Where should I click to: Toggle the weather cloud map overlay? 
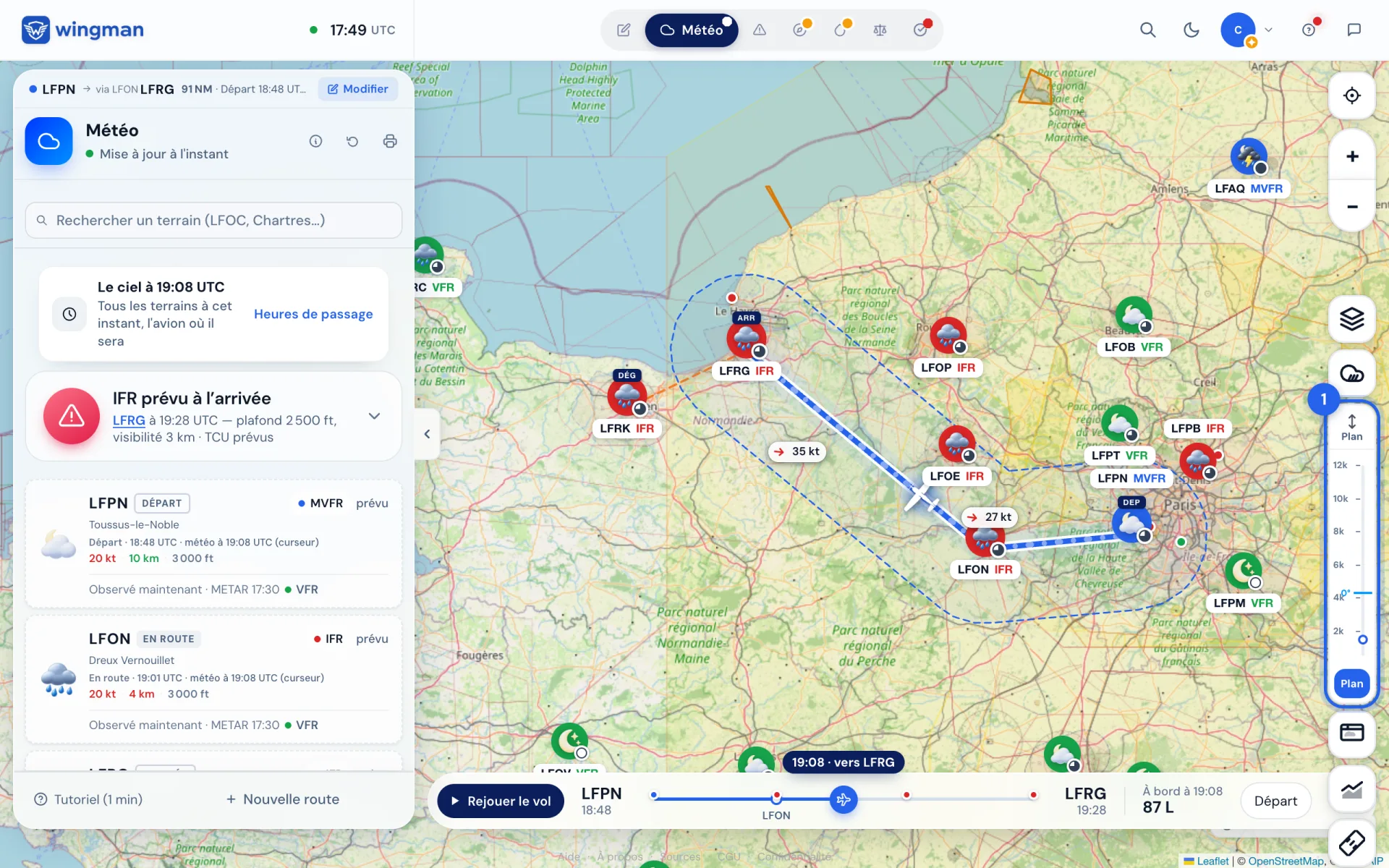[1351, 373]
